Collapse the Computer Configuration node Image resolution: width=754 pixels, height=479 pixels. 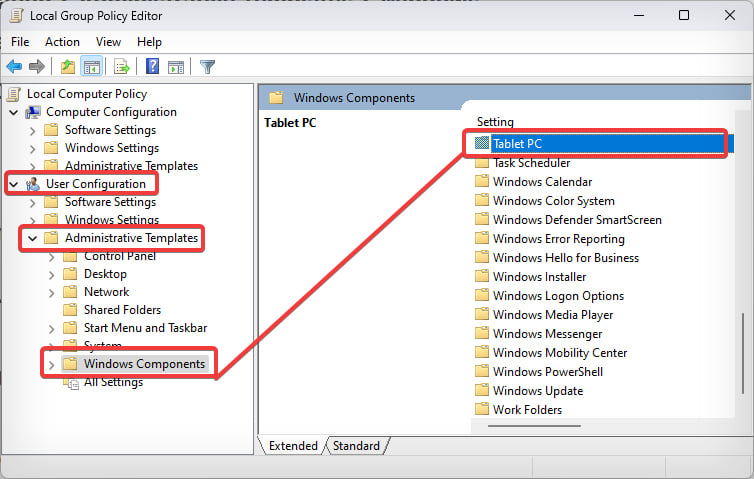pyautogui.click(x=14, y=112)
